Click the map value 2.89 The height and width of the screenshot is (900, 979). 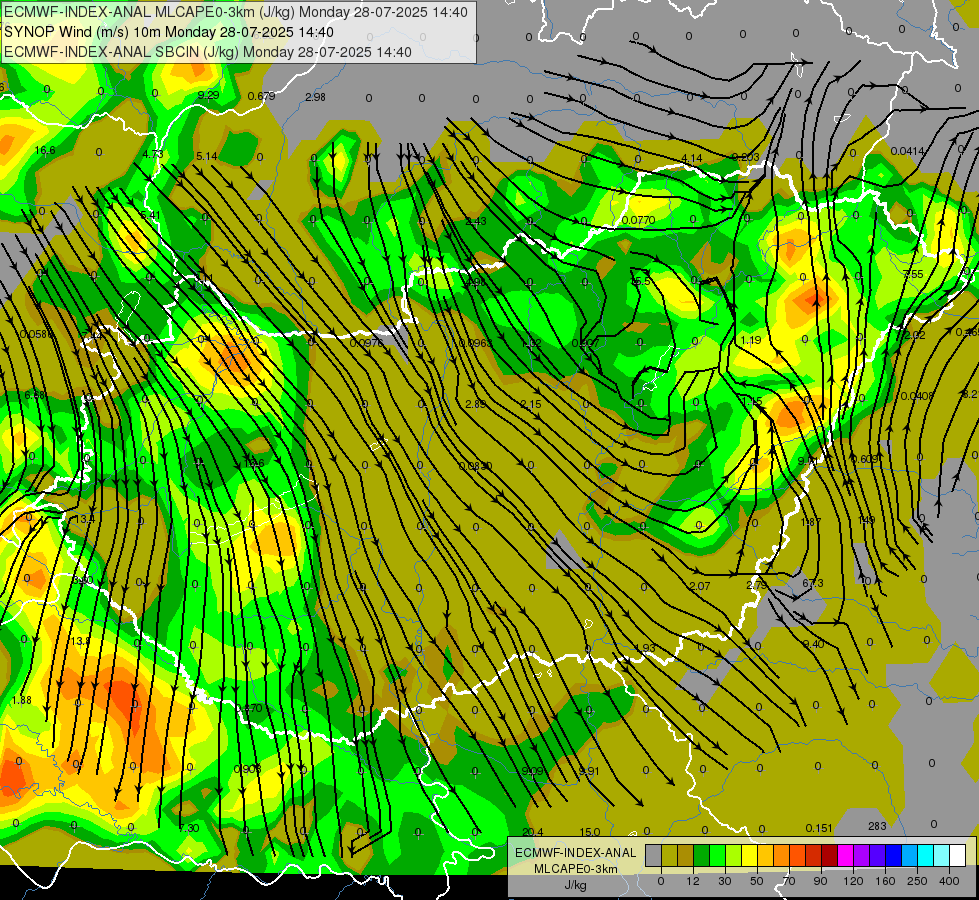[x=475, y=404]
